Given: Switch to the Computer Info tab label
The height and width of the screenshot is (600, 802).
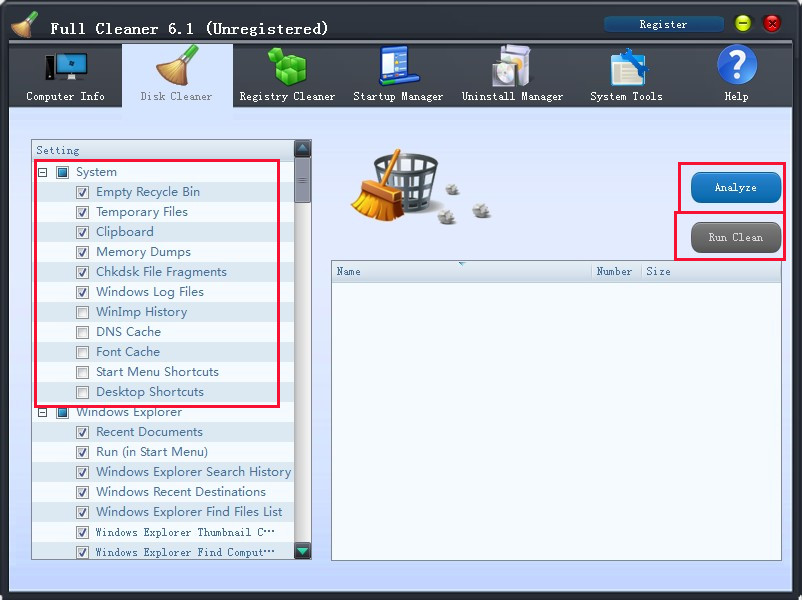Looking at the screenshot, I should coord(65,96).
